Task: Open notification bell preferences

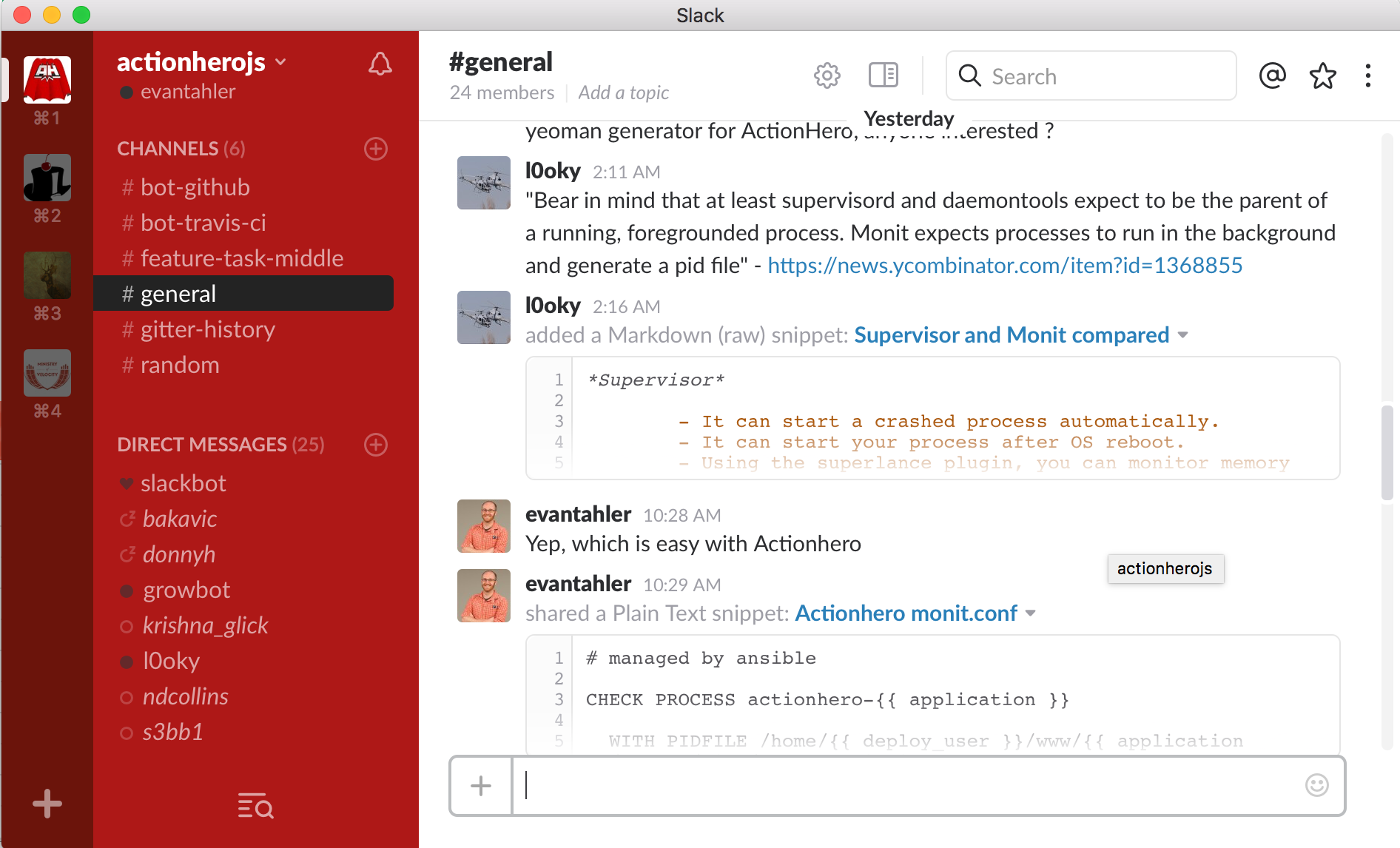Action: point(380,64)
